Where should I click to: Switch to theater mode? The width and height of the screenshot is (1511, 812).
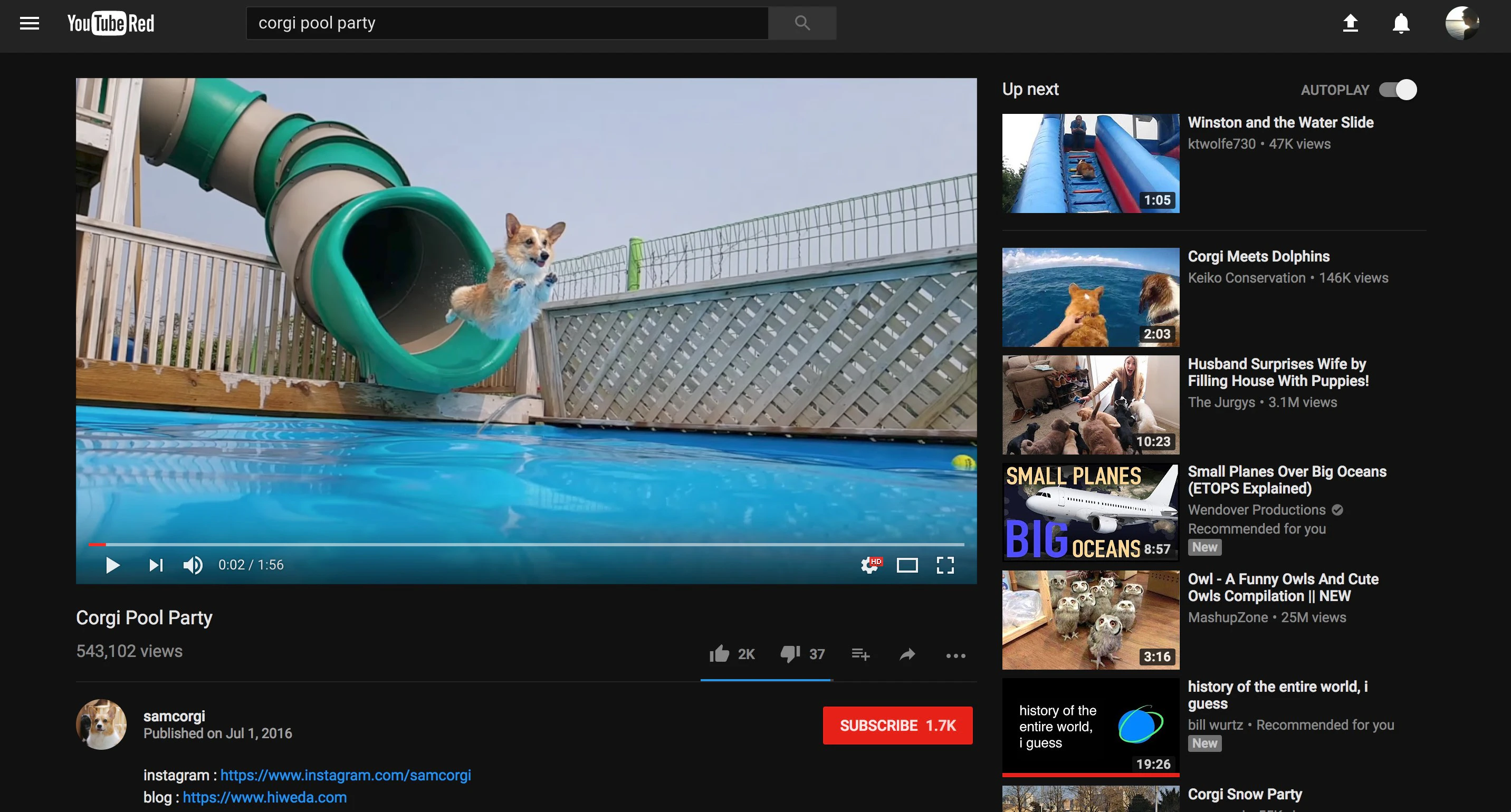pos(907,565)
